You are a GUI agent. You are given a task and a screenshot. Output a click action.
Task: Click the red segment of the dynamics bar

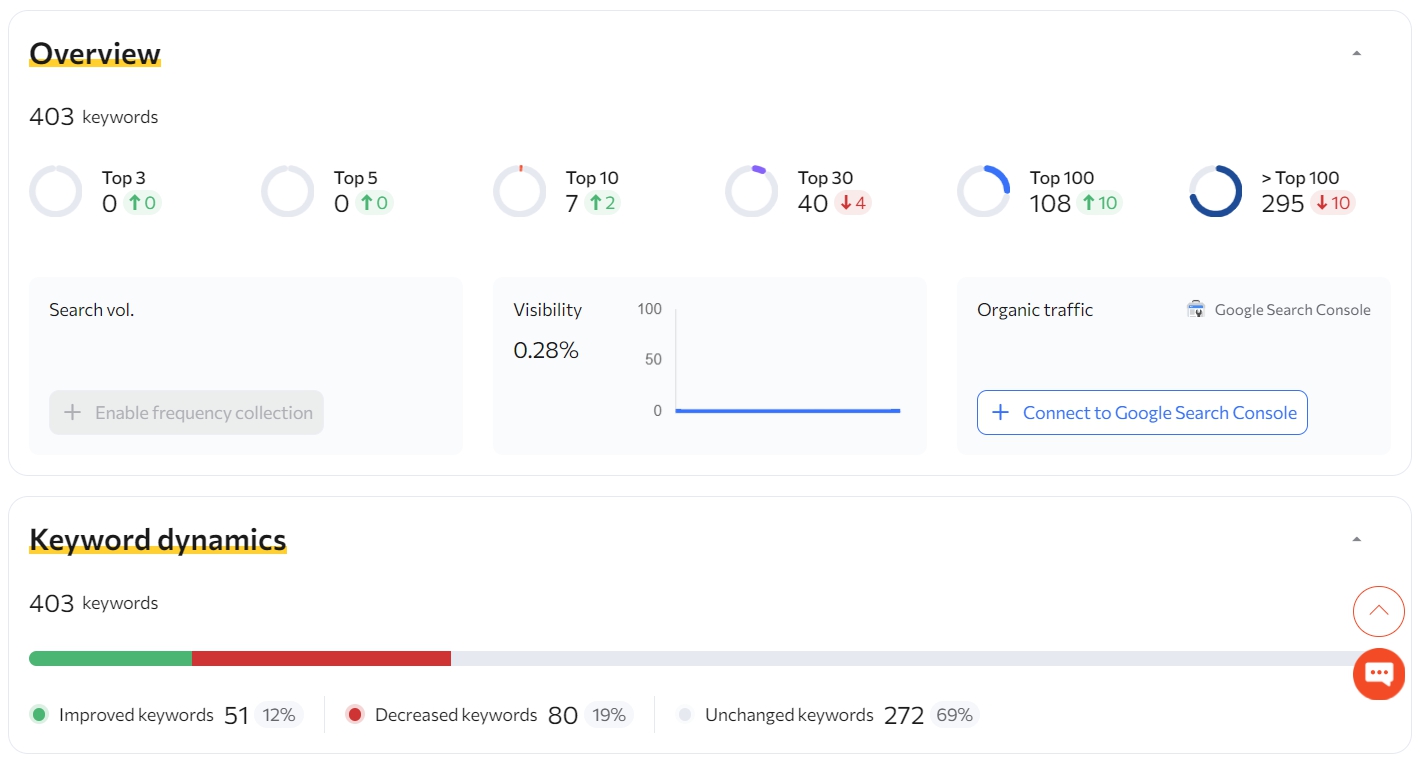[321, 658]
